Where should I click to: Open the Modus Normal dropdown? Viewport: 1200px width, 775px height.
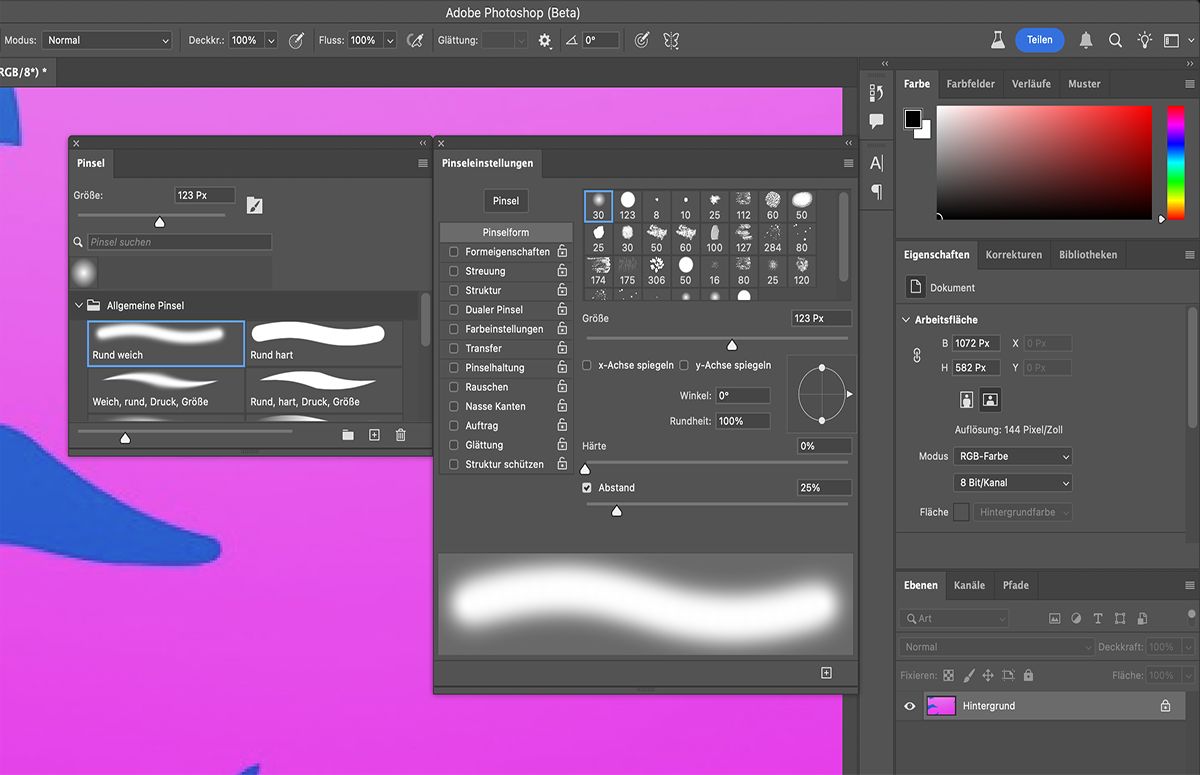click(x=107, y=40)
